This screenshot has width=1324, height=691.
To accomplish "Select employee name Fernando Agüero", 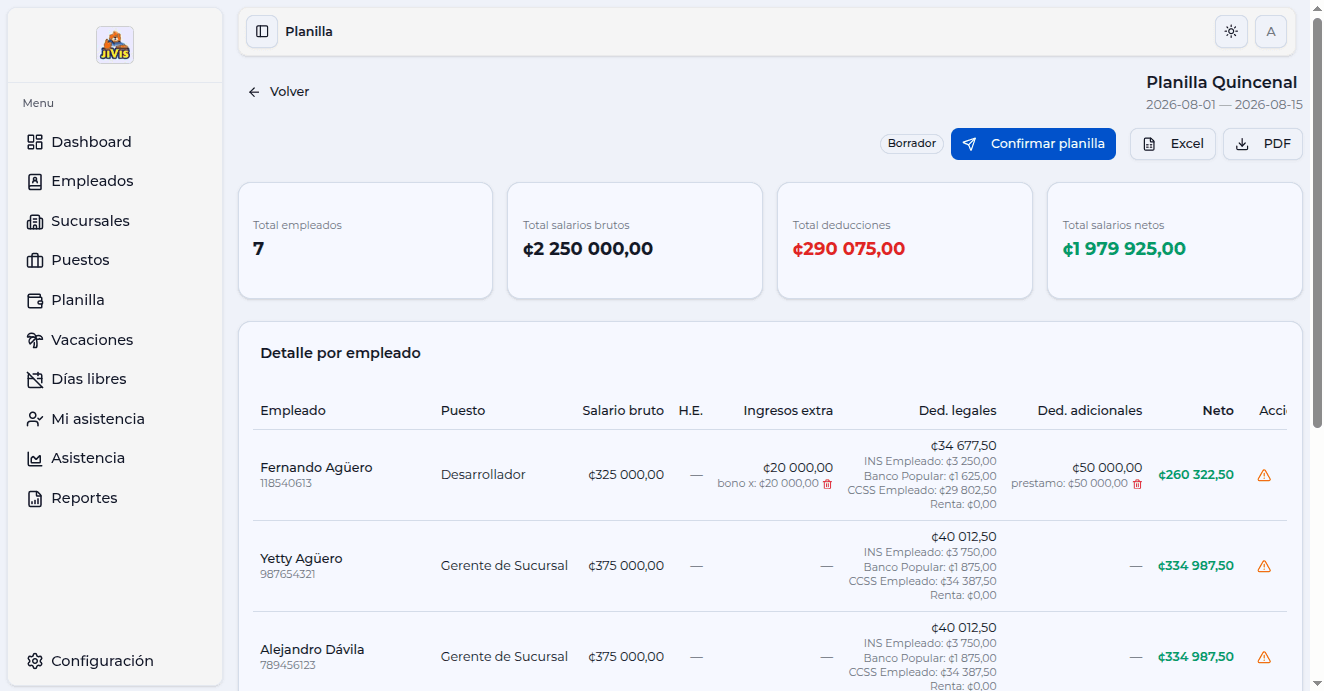I will coord(316,468).
